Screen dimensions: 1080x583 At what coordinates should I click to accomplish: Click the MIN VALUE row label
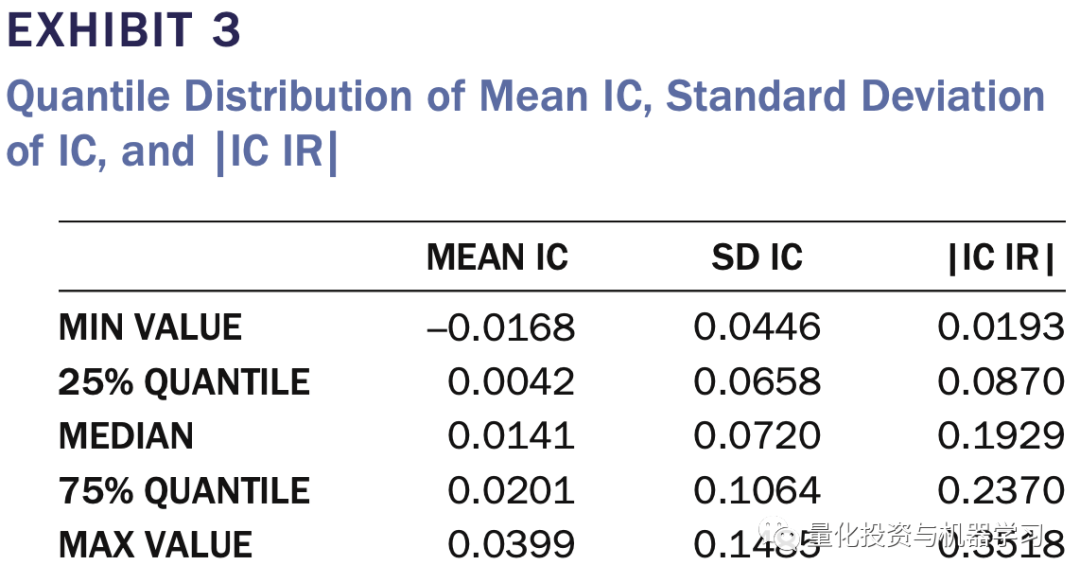tap(150, 327)
